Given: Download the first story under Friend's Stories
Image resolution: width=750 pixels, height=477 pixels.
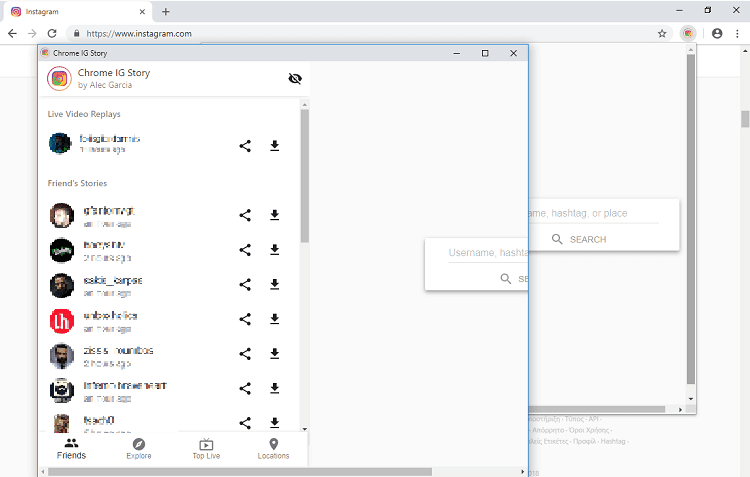Looking at the screenshot, I should (x=275, y=215).
